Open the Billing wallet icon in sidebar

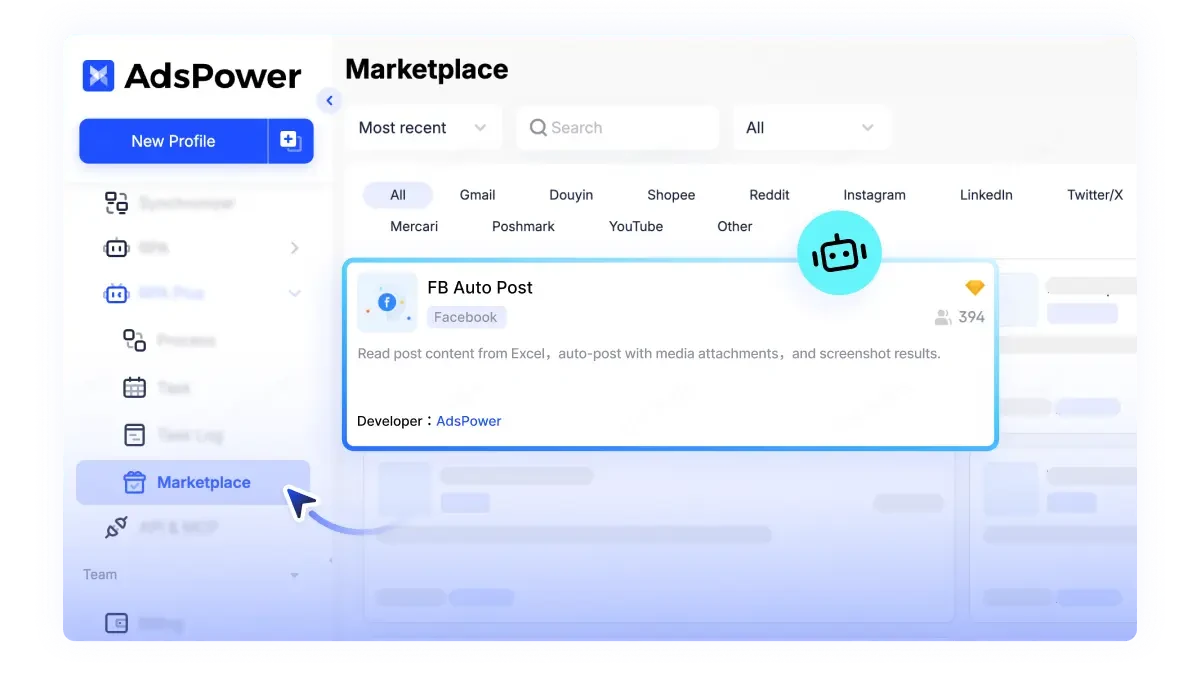[x=117, y=623]
